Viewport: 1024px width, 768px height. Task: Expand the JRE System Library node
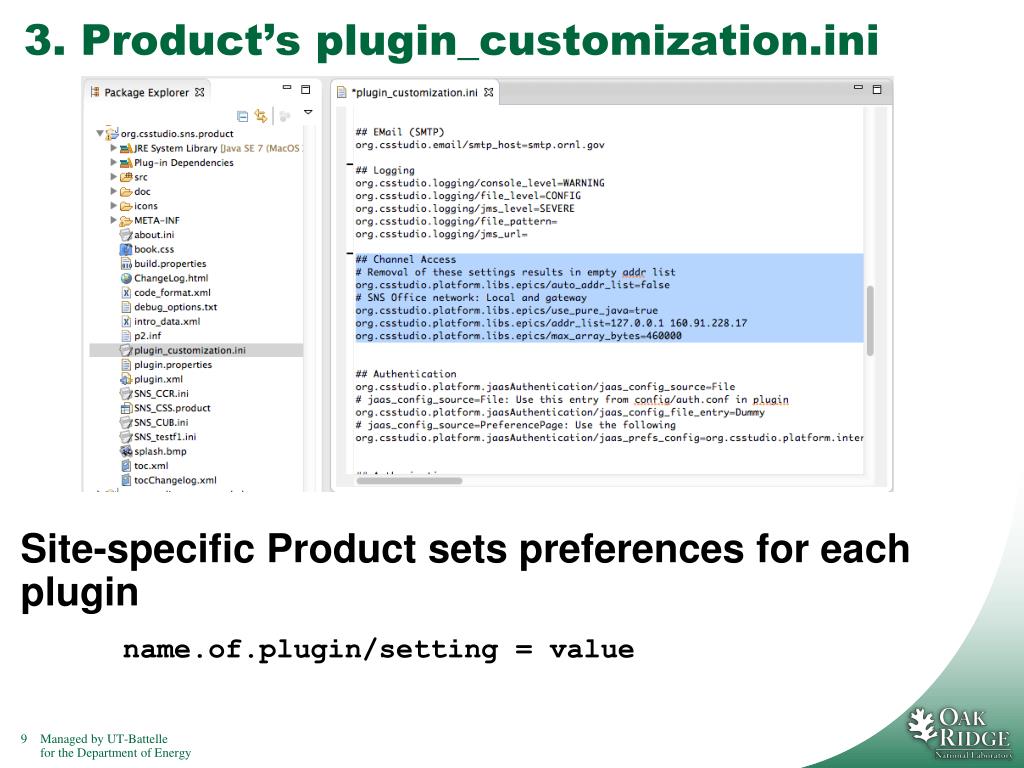pos(114,148)
